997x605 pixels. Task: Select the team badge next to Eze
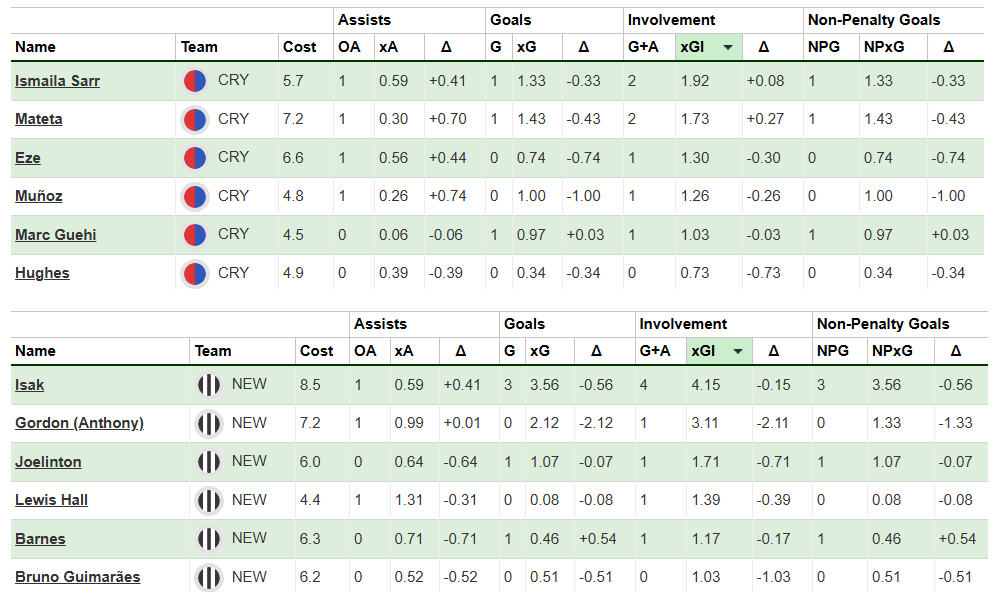(x=195, y=158)
